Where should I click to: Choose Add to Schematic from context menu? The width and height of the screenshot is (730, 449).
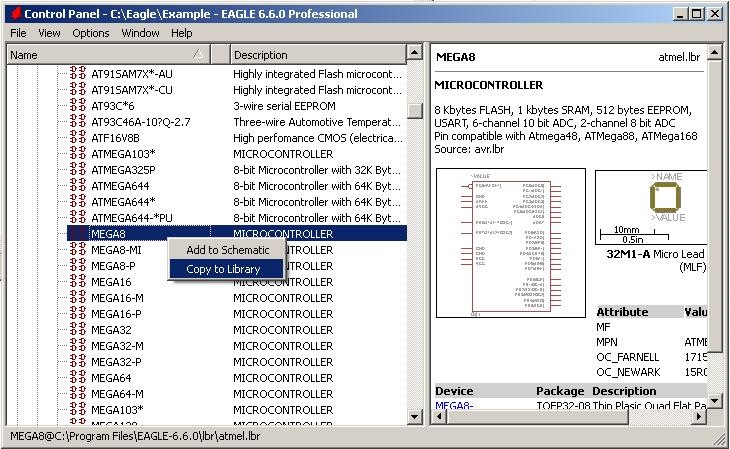point(227,250)
